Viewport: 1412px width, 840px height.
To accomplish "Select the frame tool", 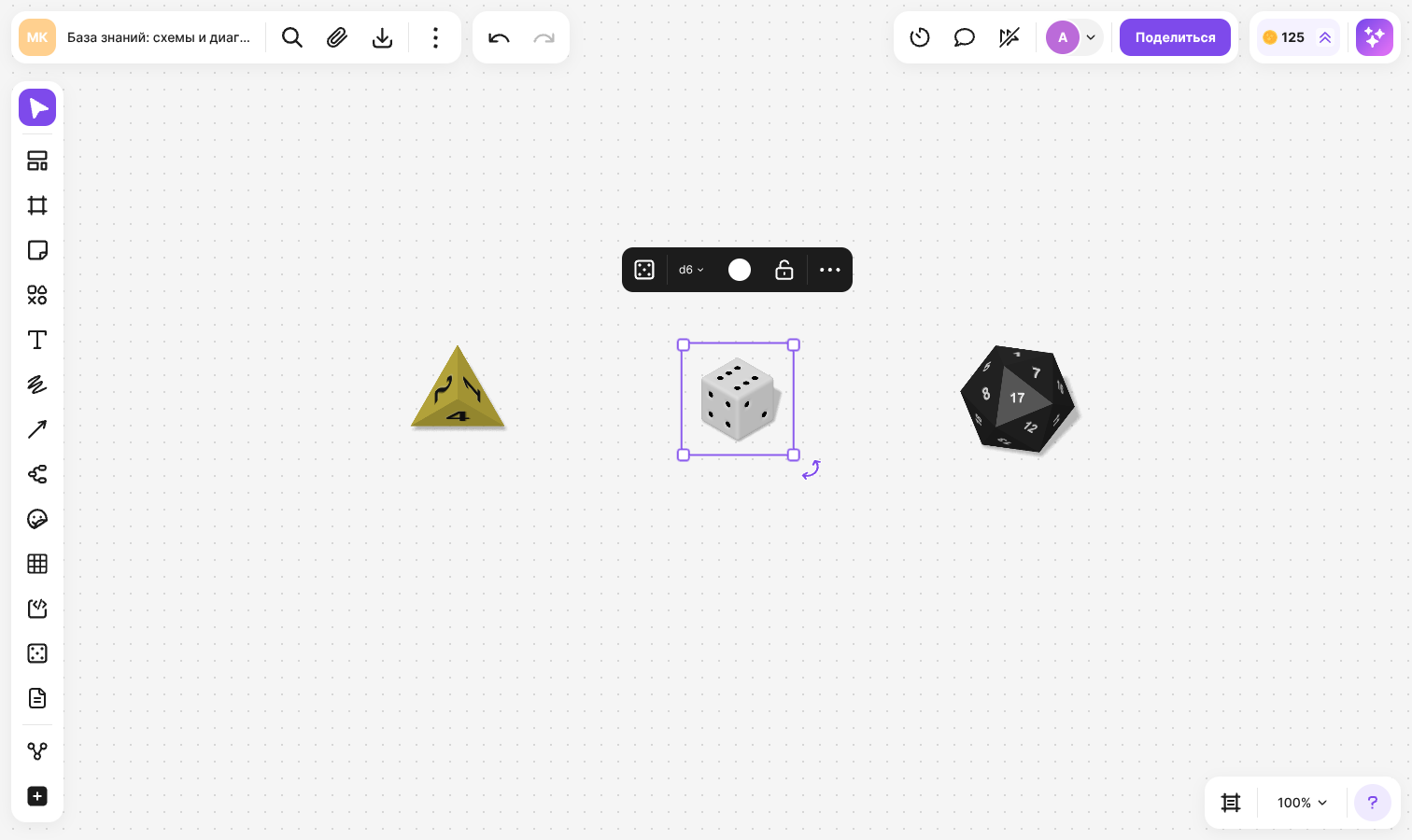I will pyautogui.click(x=37, y=205).
